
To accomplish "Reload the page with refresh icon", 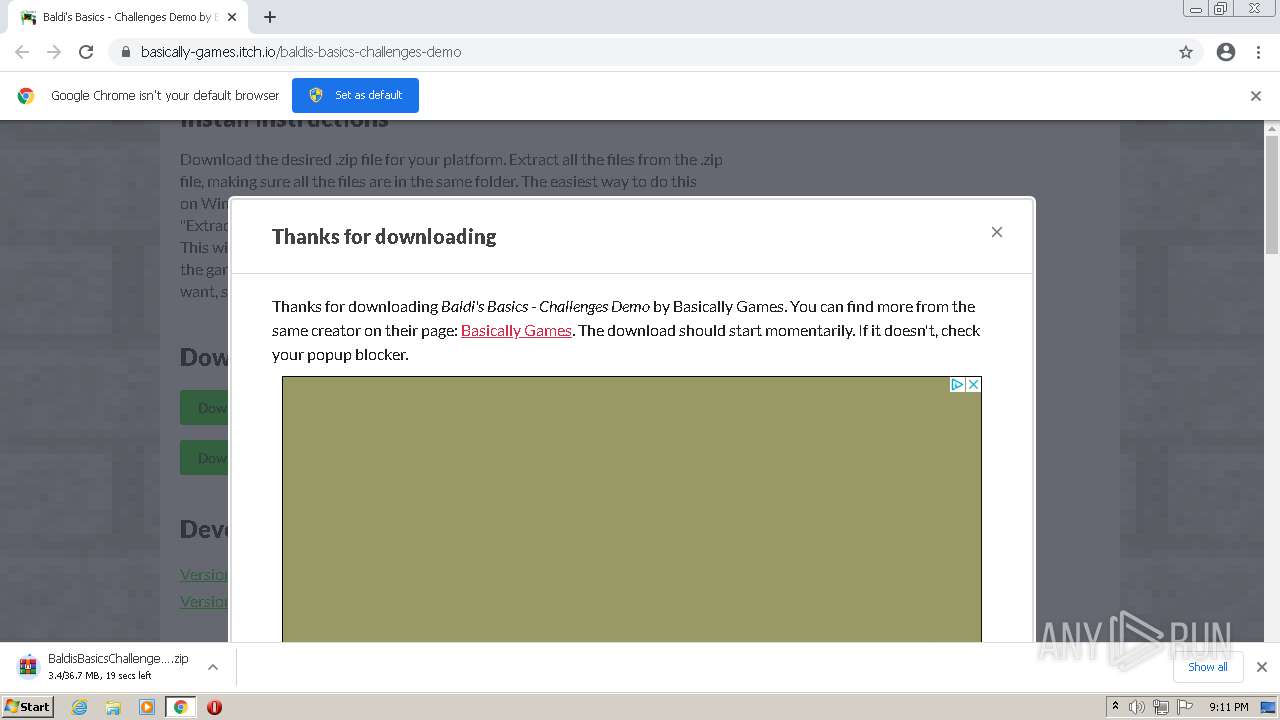I will pos(86,52).
